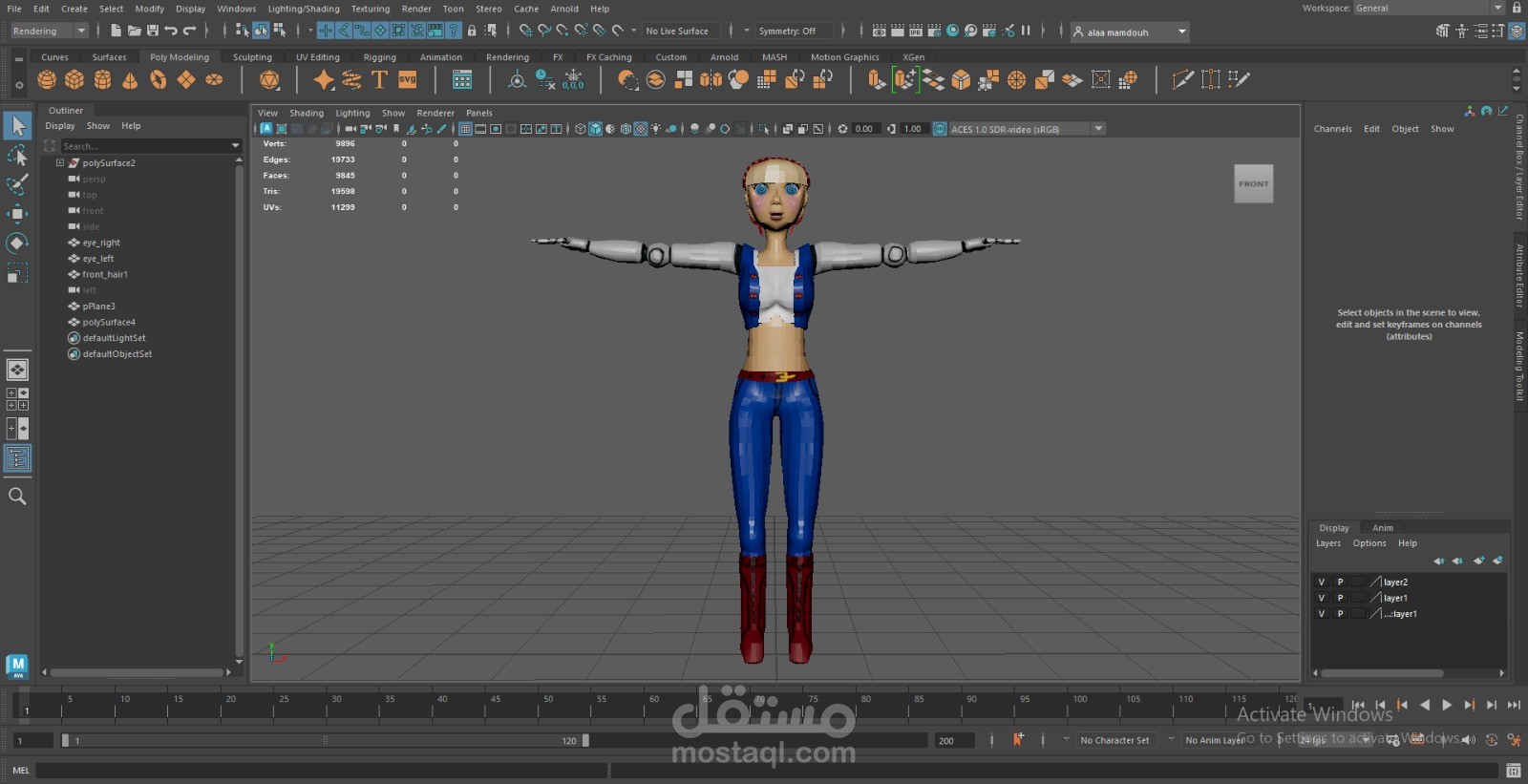Click the Redo arrow icon
This screenshot has height=784, width=1528.
pos(190,32)
